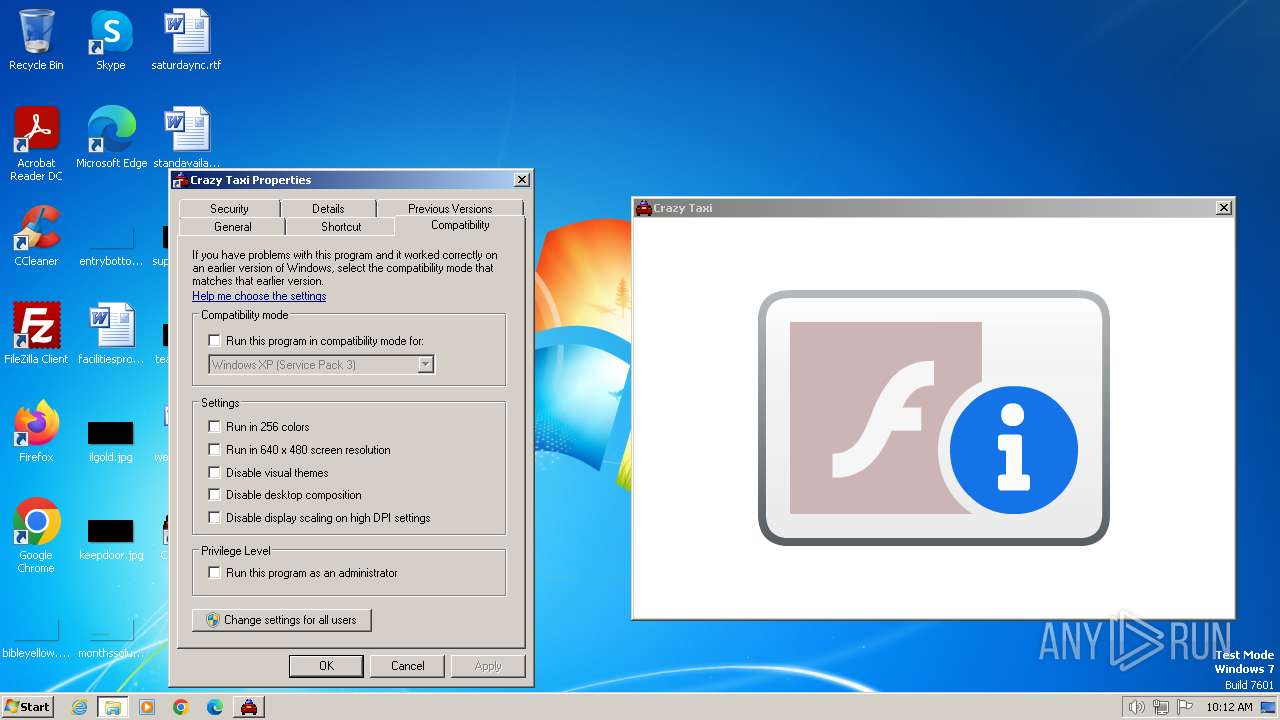Screen dimensions: 1280x720
Task: Click Show desktop button at taskbar end
Action: [x=1270, y=707]
